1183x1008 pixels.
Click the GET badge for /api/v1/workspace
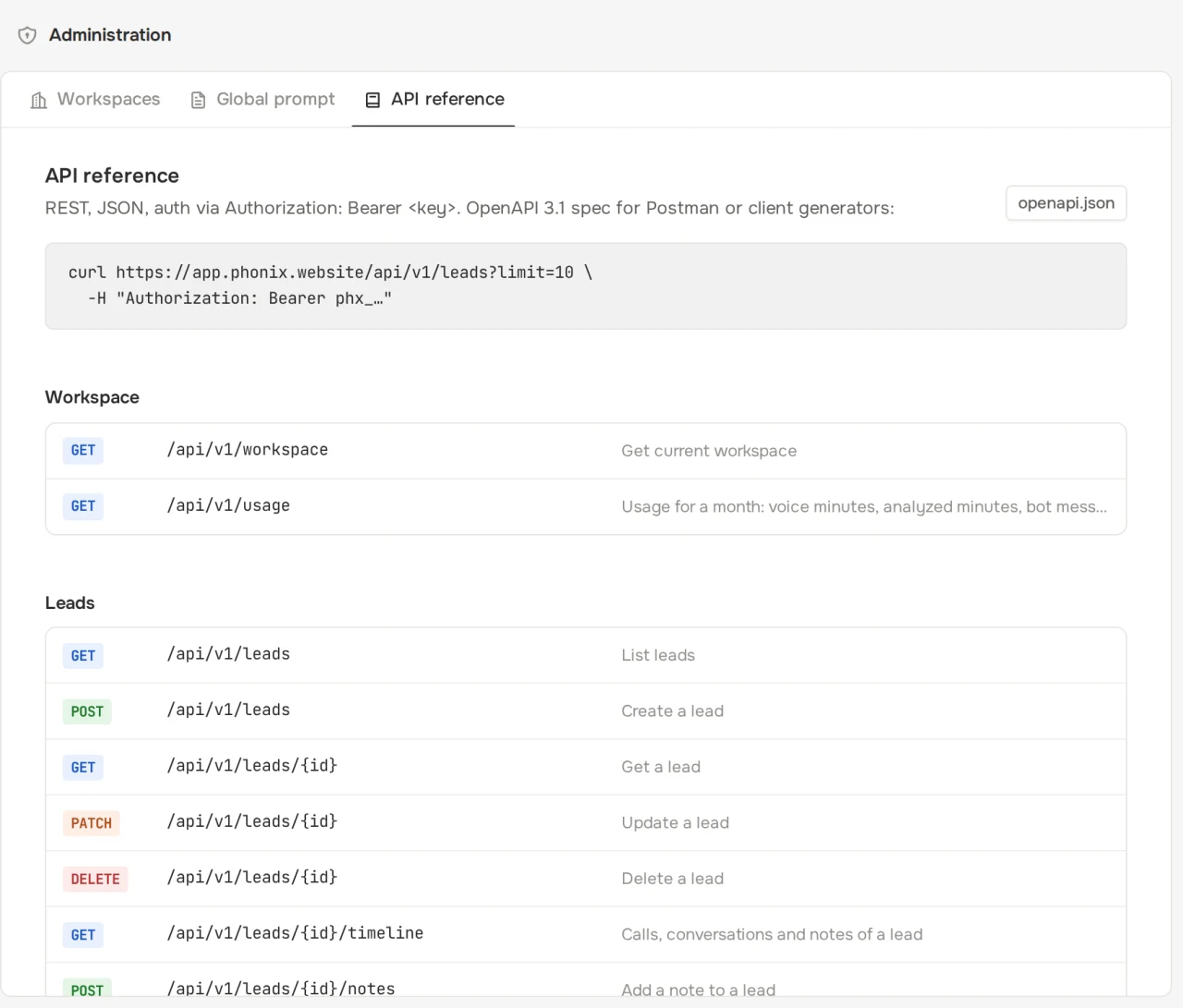point(83,451)
